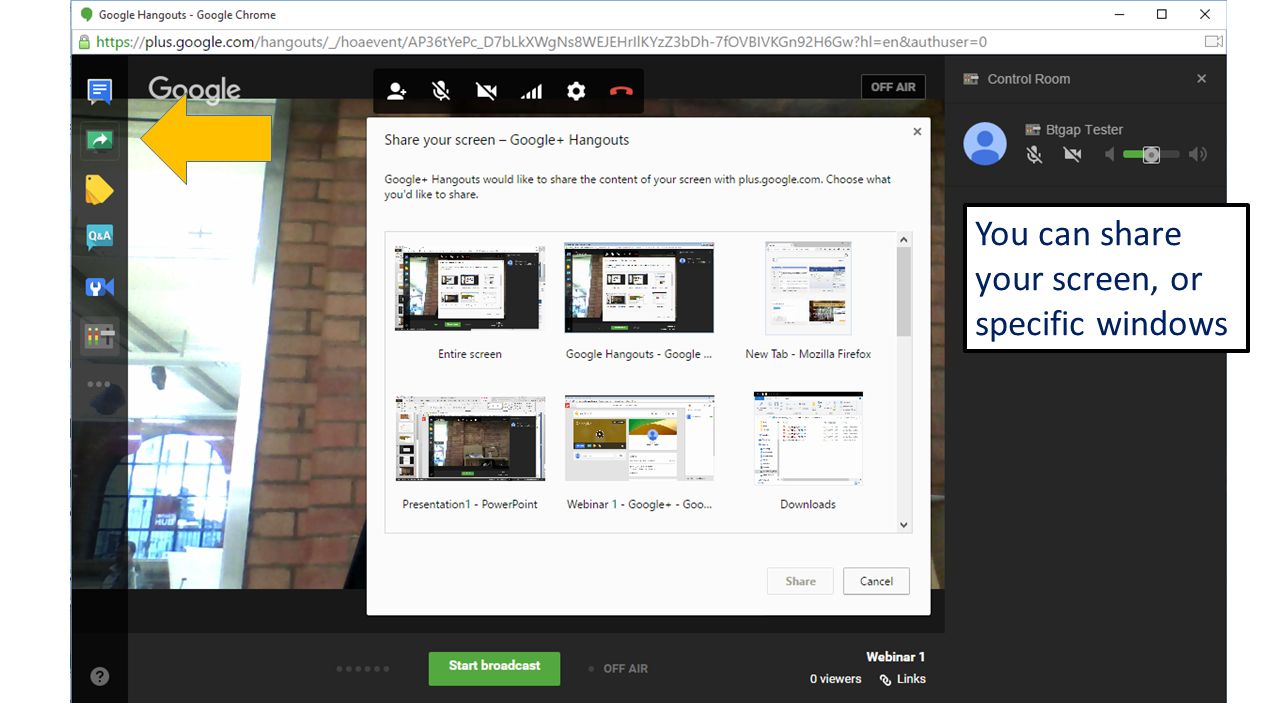Image resolution: width=1280 pixels, height=720 pixels.
Task: Open the help question mark icon
Action: (x=100, y=676)
